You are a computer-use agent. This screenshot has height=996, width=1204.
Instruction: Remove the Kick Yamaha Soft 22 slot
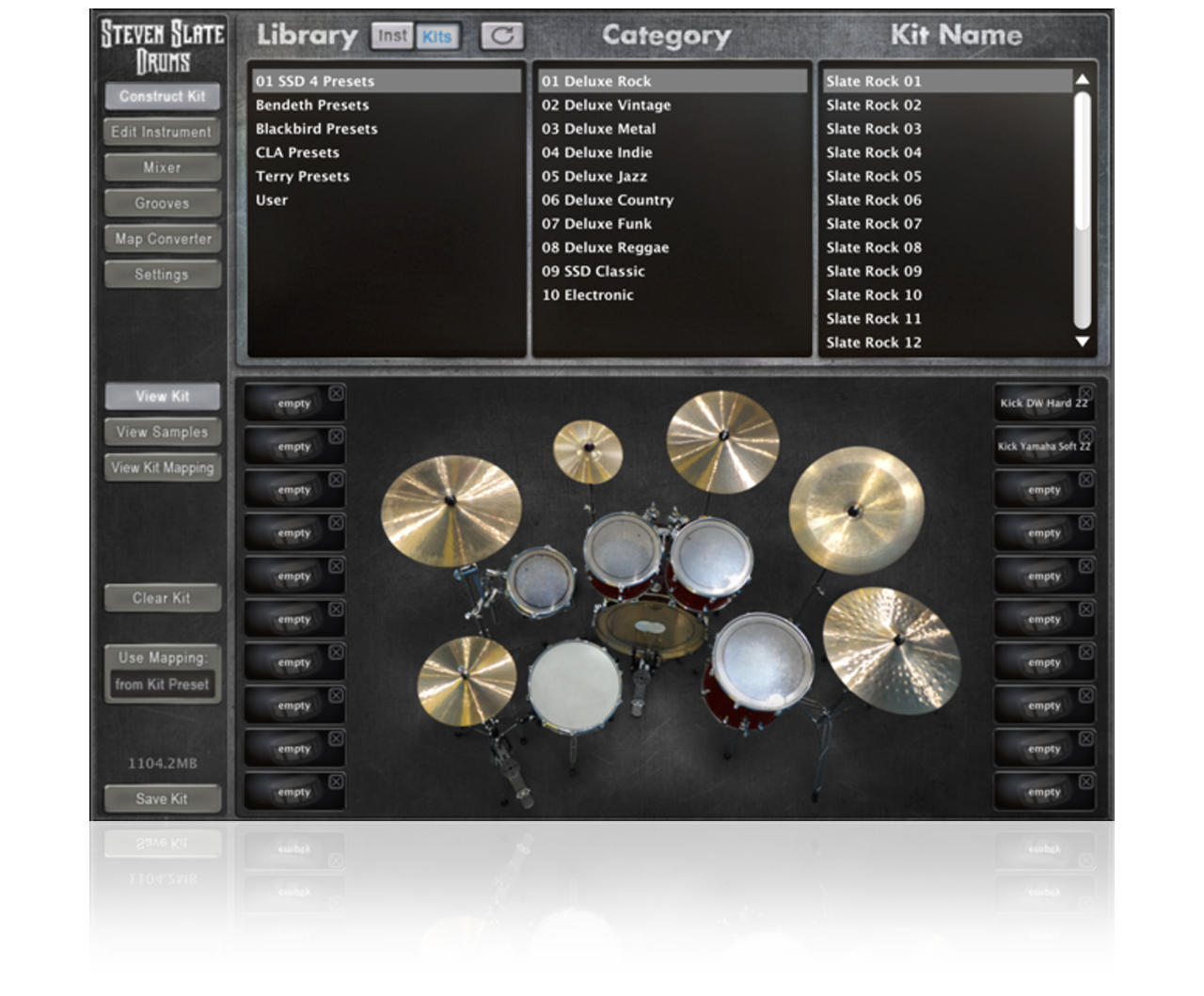pyautogui.click(x=1085, y=435)
